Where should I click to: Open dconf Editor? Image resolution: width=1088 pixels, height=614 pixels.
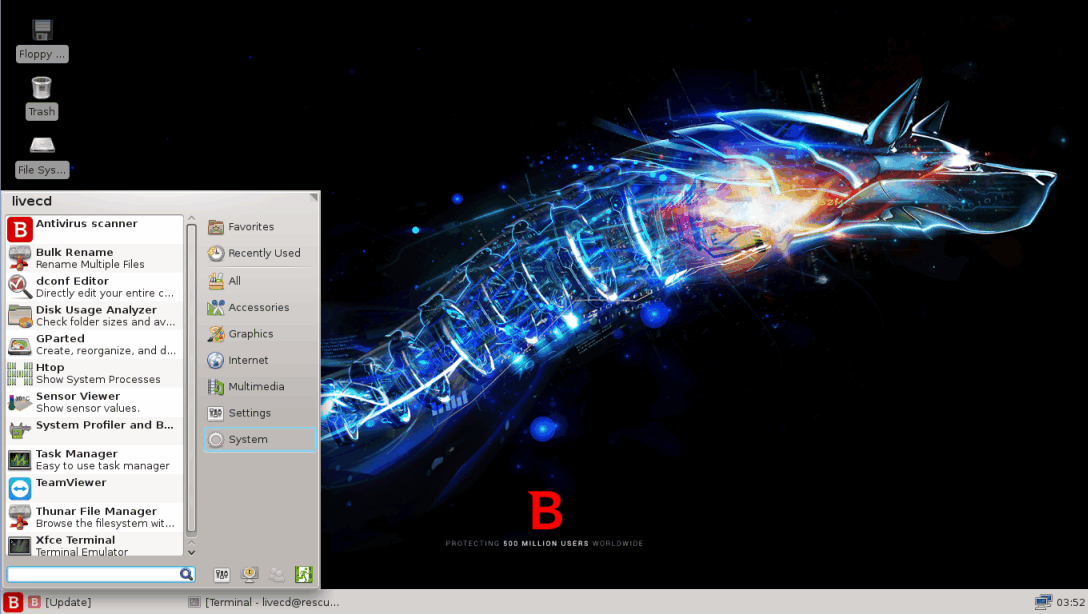[x=94, y=287]
